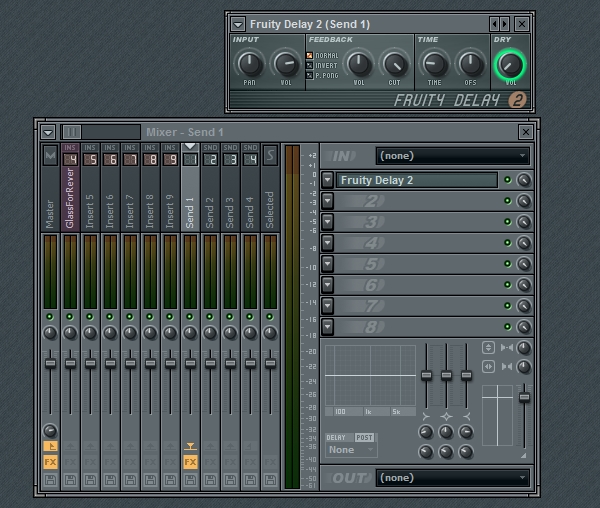Click the OFS knob in Fruity Delay 2
The height and width of the screenshot is (508, 600).
(470, 64)
